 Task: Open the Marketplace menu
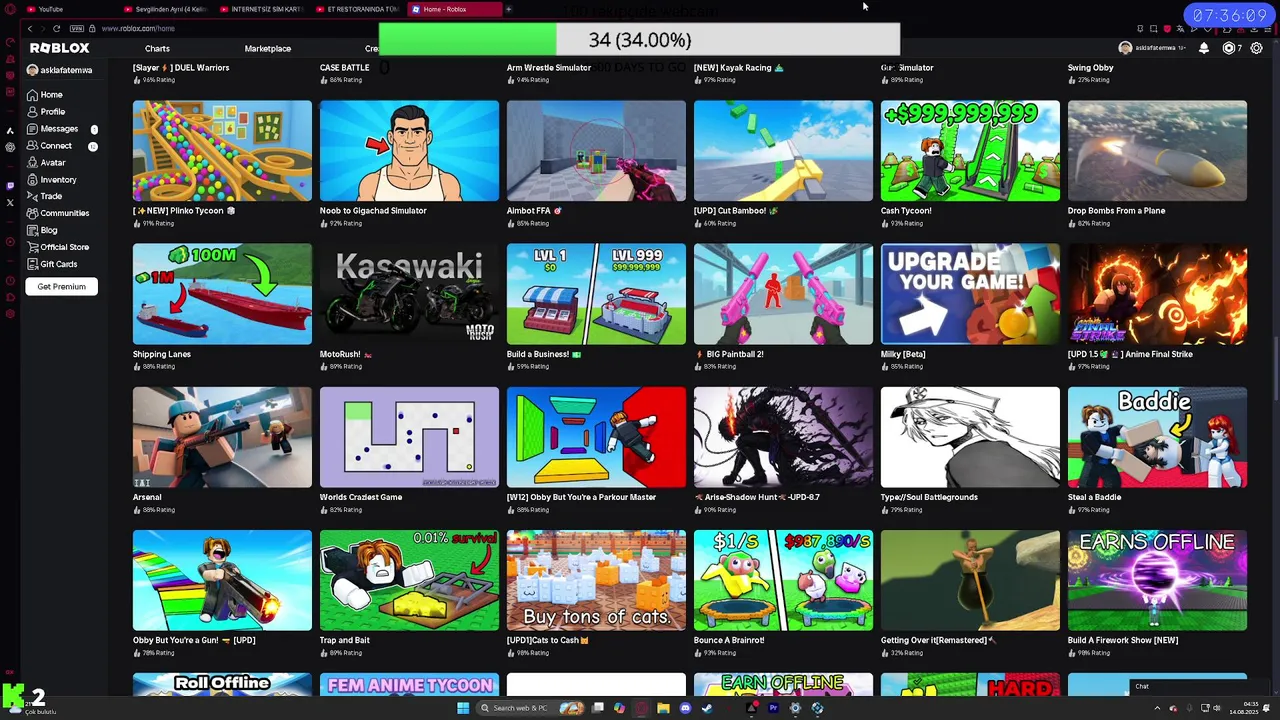coord(268,48)
